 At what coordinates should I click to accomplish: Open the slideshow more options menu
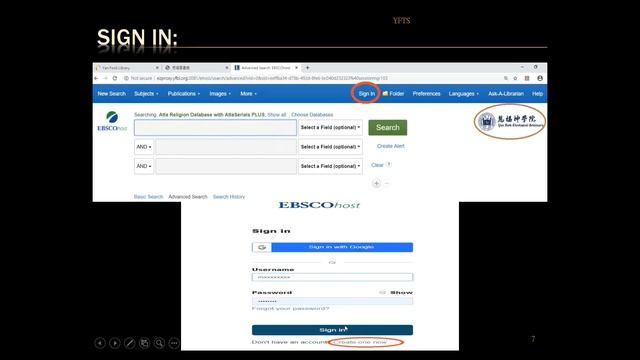coord(174,343)
